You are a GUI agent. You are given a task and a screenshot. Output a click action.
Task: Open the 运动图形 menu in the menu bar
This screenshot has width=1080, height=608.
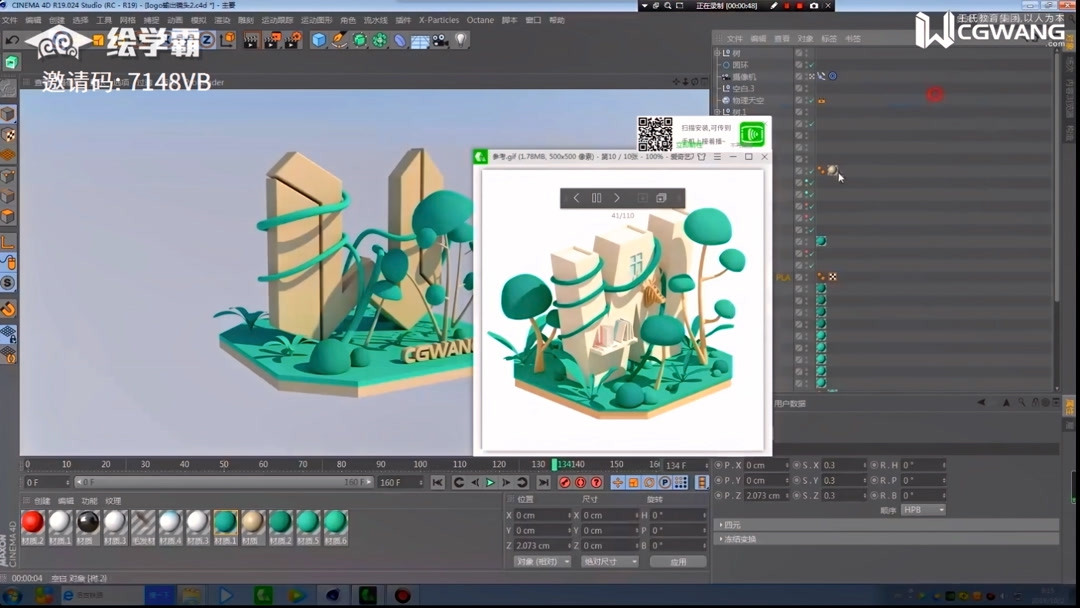pos(318,20)
